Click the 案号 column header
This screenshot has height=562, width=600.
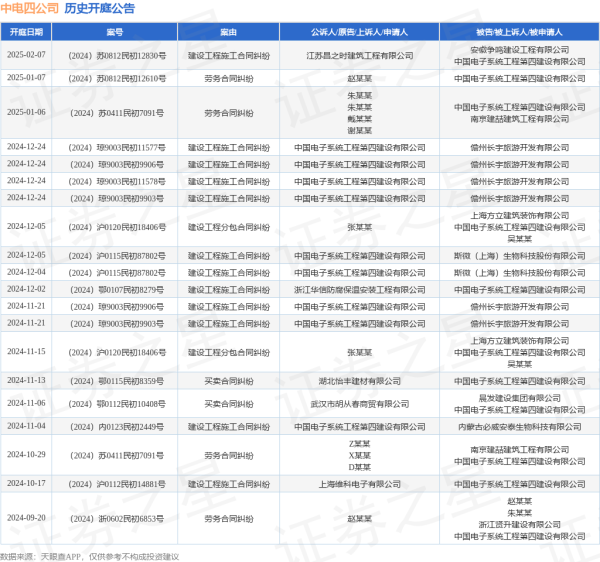click(x=114, y=32)
